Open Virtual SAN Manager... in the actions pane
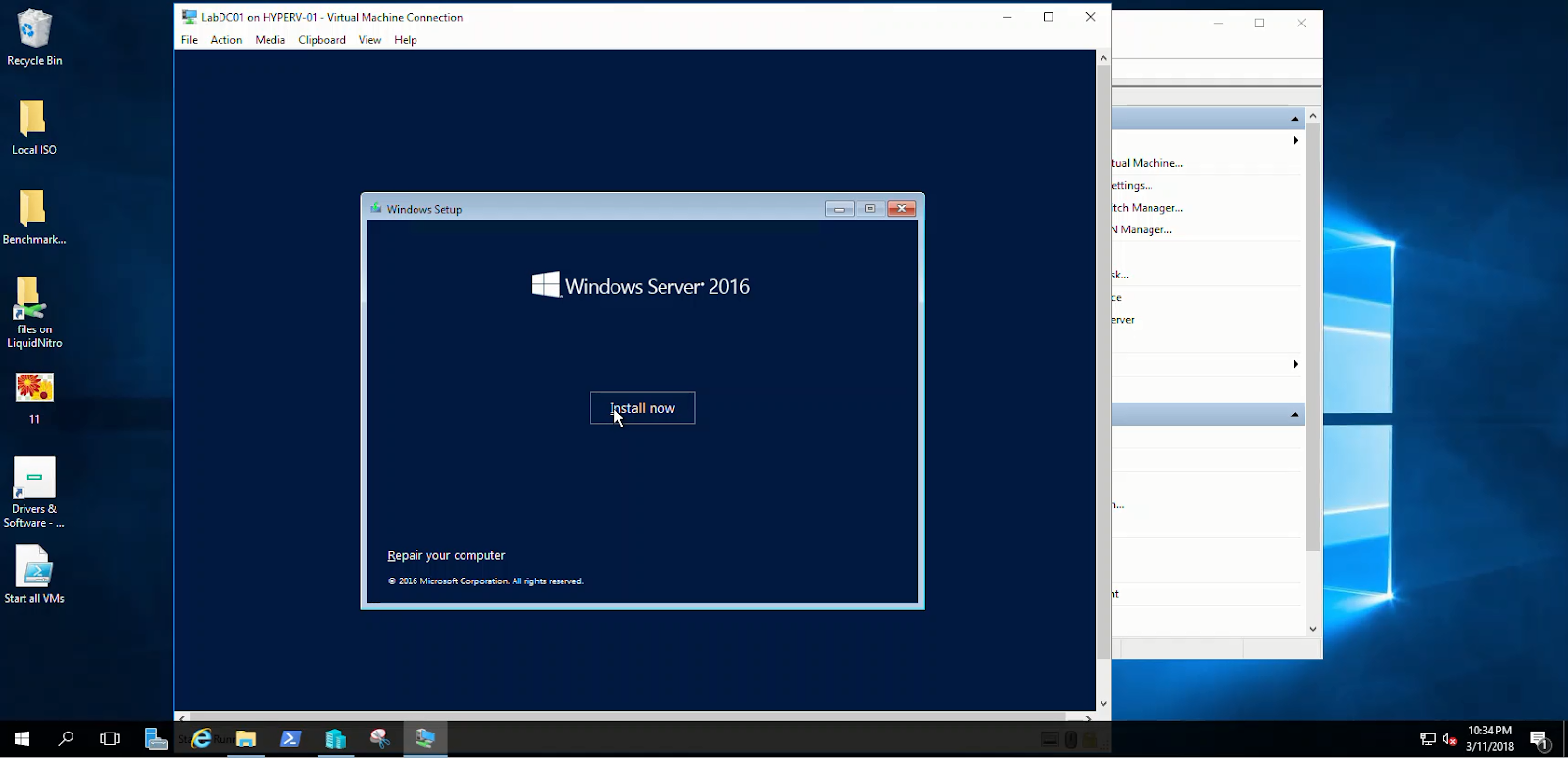Image resolution: width=1568 pixels, height=758 pixels. (1143, 229)
